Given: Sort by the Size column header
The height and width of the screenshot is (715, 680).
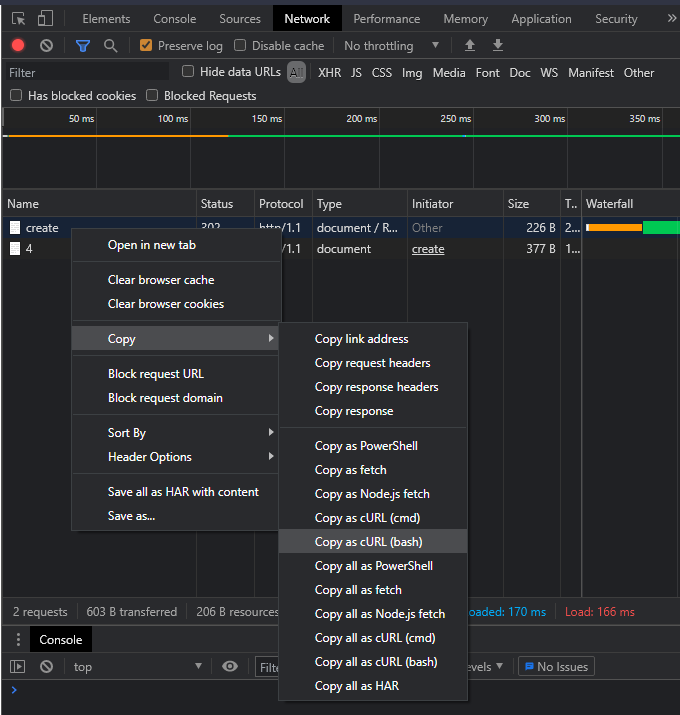Looking at the screenshot, I should (532, 203).
